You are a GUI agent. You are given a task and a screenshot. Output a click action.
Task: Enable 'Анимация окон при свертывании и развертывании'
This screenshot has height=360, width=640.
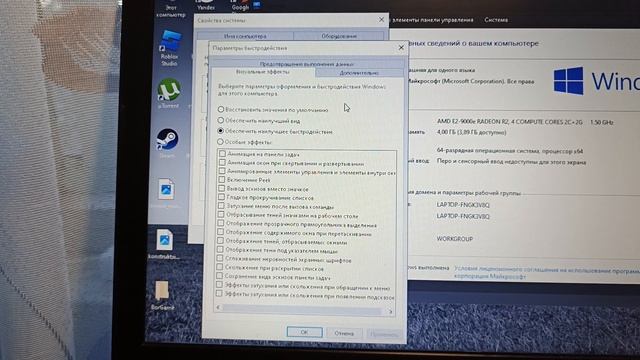pos(222,162)
